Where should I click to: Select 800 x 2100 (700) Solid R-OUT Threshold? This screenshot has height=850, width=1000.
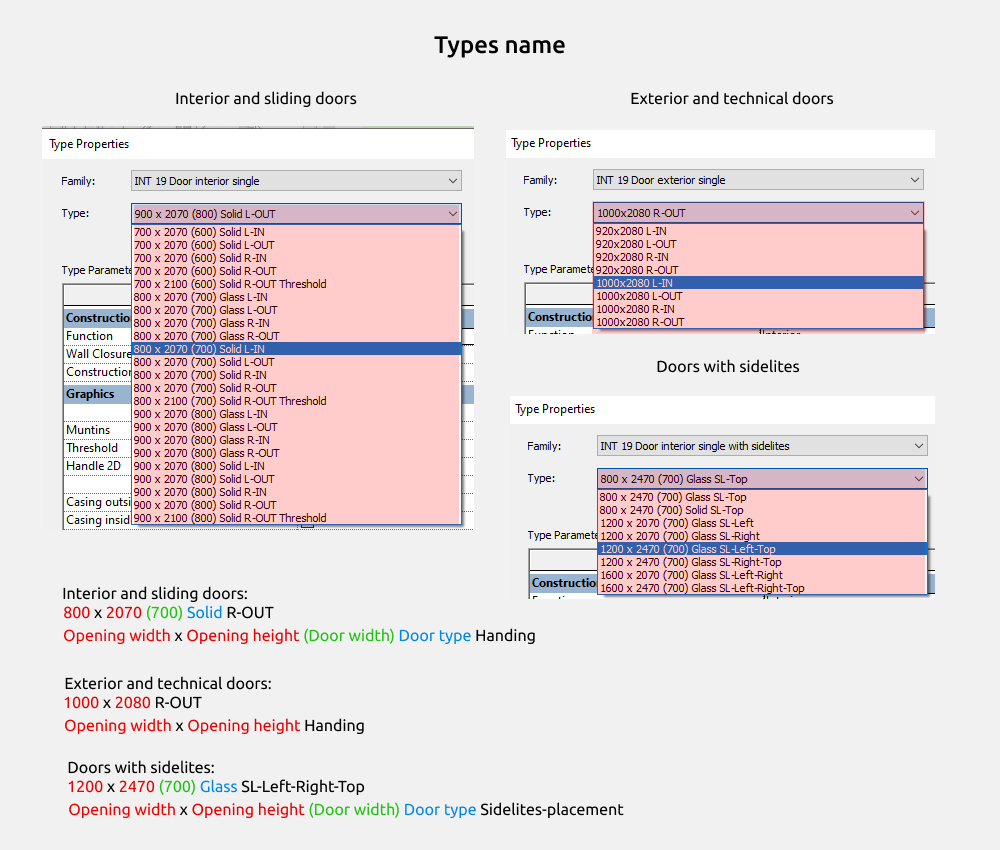(x=296, y=401)
